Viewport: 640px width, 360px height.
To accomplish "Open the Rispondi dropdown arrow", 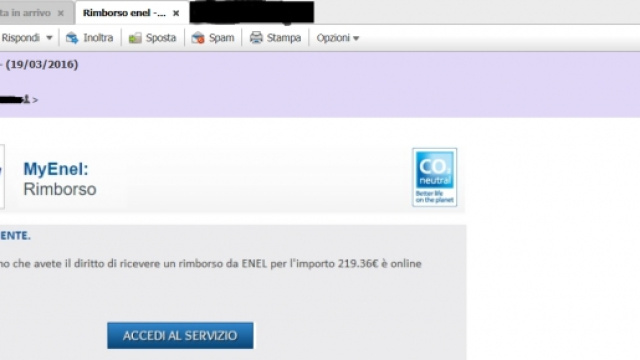I will (x=49, y=38).
